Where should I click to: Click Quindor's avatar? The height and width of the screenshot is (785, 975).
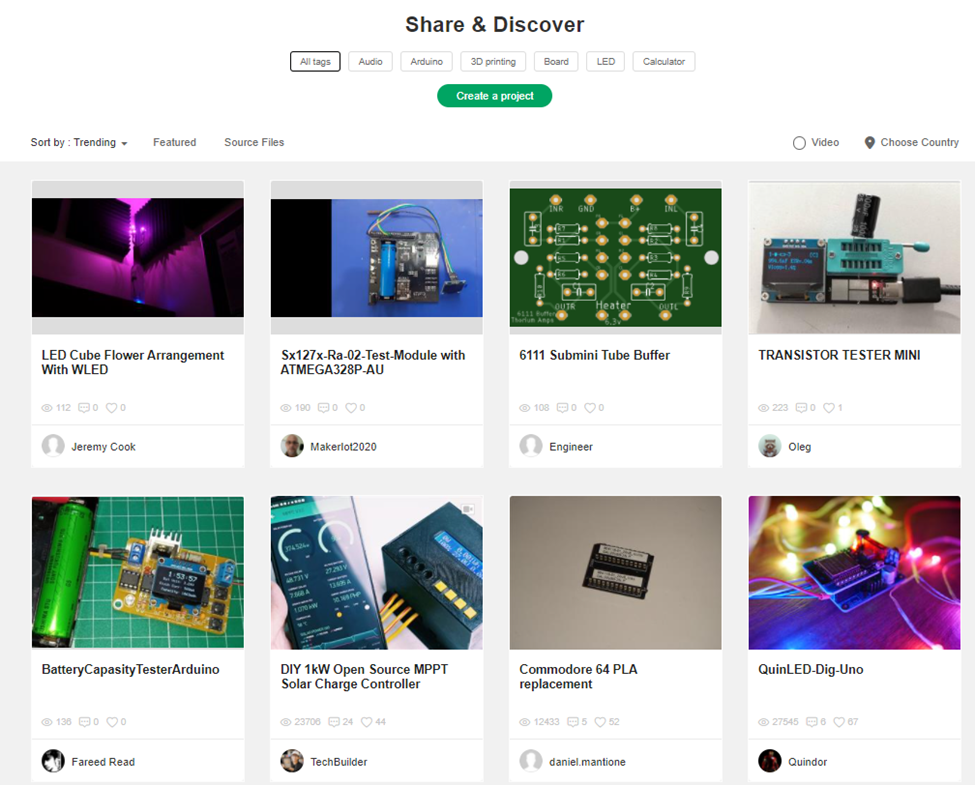770,761
